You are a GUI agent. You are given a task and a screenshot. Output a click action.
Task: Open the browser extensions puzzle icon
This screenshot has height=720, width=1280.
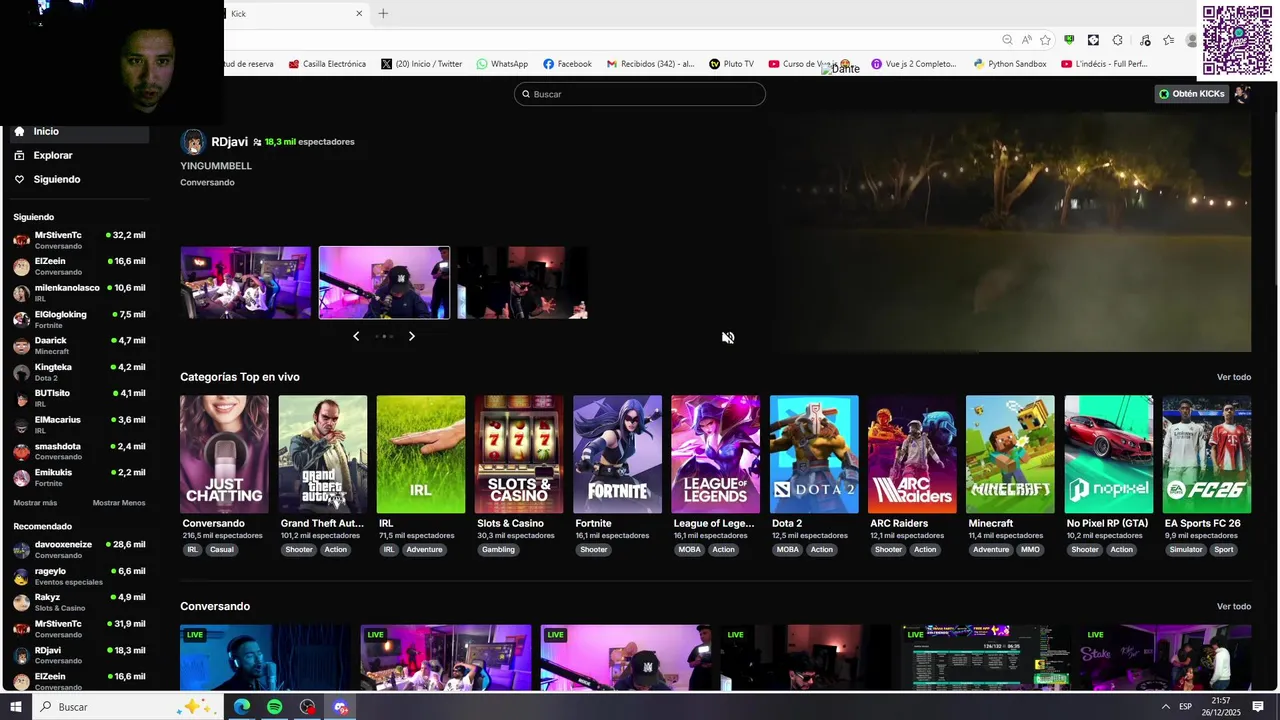(x=1117, y=40)
